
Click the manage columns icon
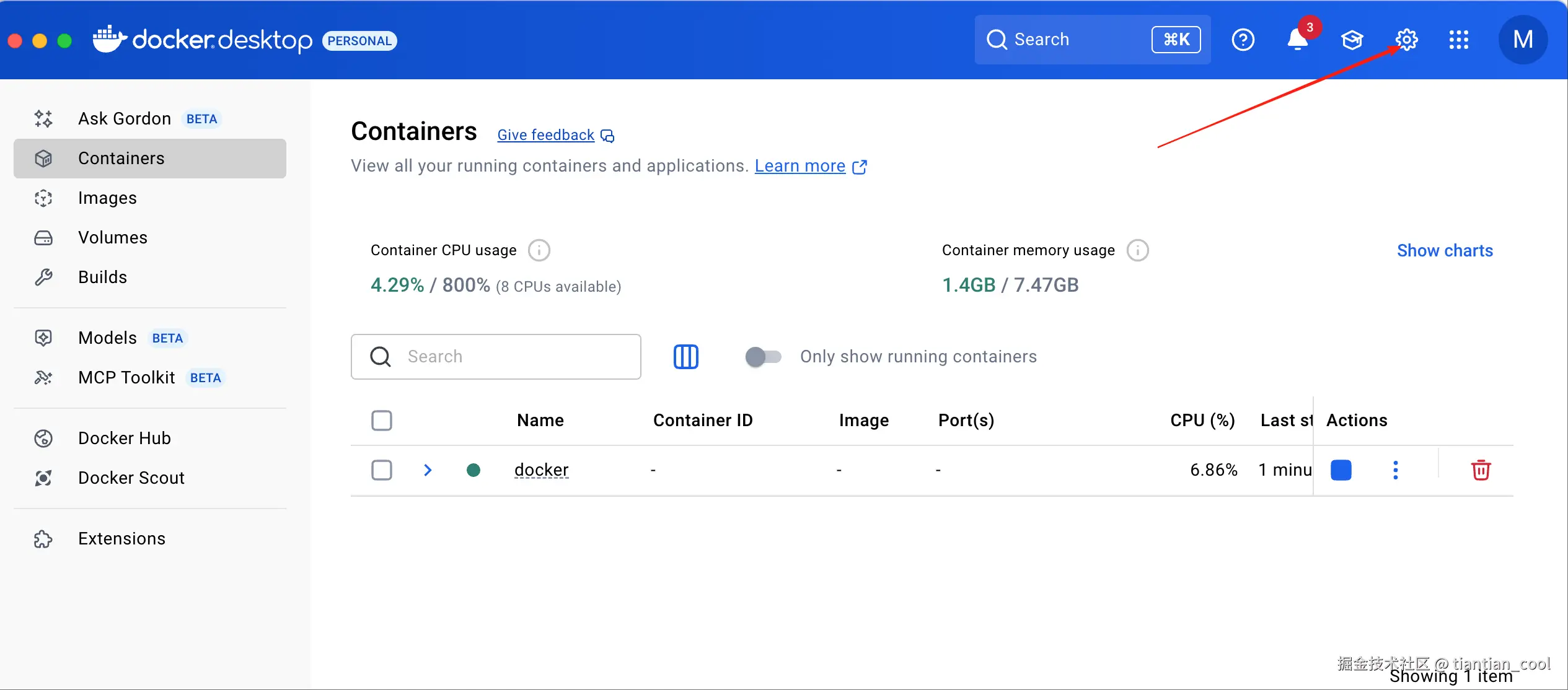685,357
